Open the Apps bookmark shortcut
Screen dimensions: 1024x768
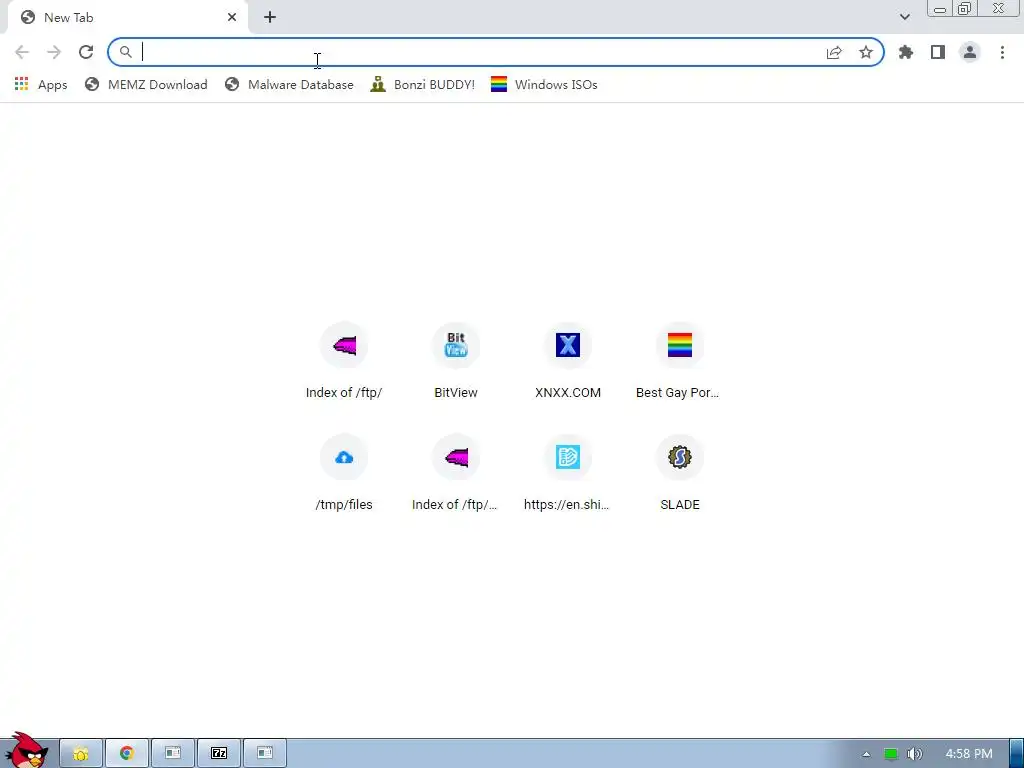(x=40, y=84)
